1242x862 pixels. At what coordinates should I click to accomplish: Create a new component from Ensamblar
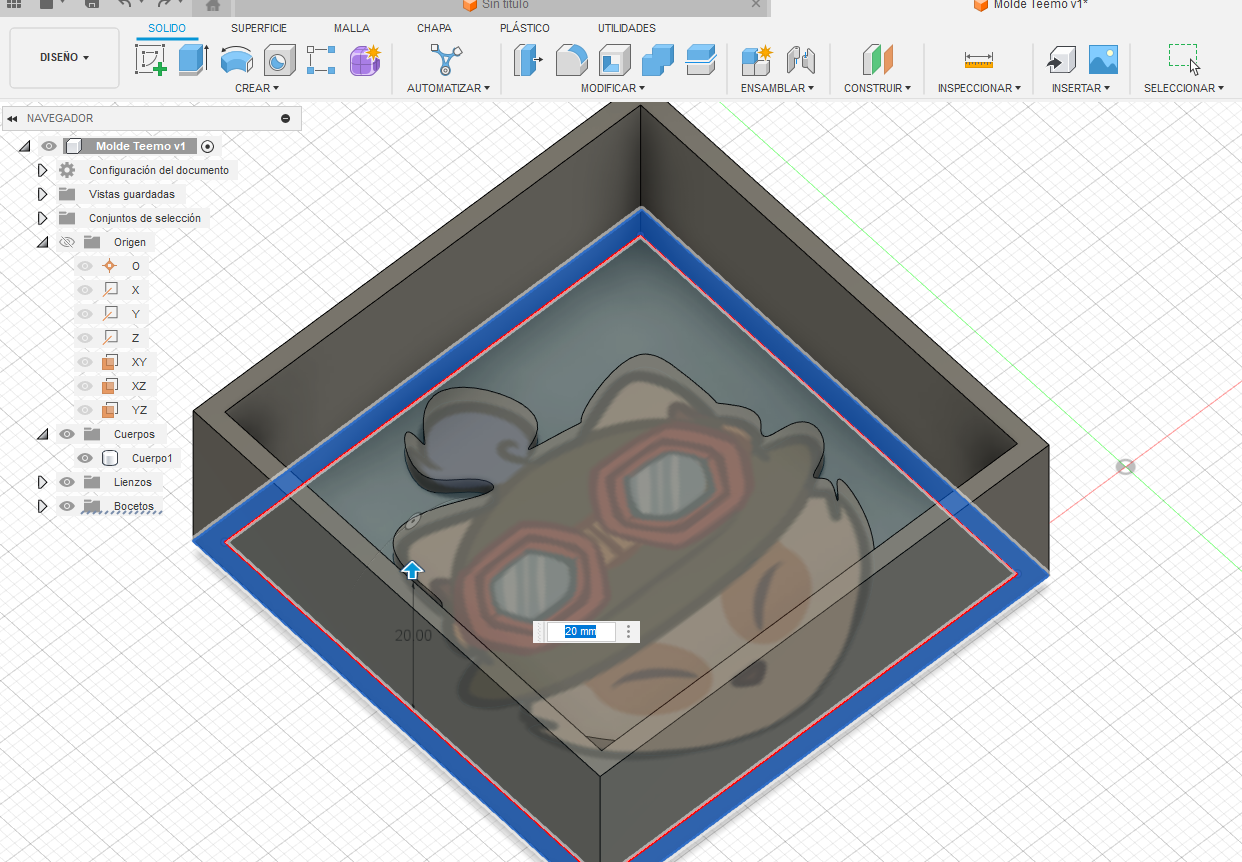[x=755, y=62]
